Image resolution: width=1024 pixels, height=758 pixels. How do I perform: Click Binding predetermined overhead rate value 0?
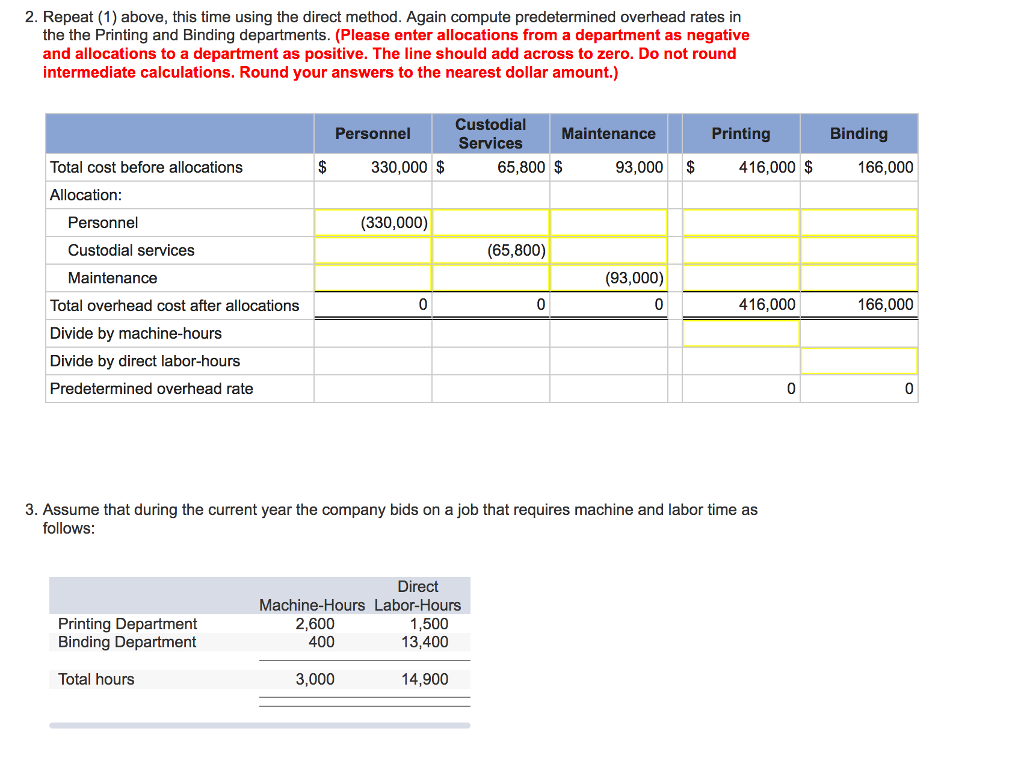pos(909,389)
